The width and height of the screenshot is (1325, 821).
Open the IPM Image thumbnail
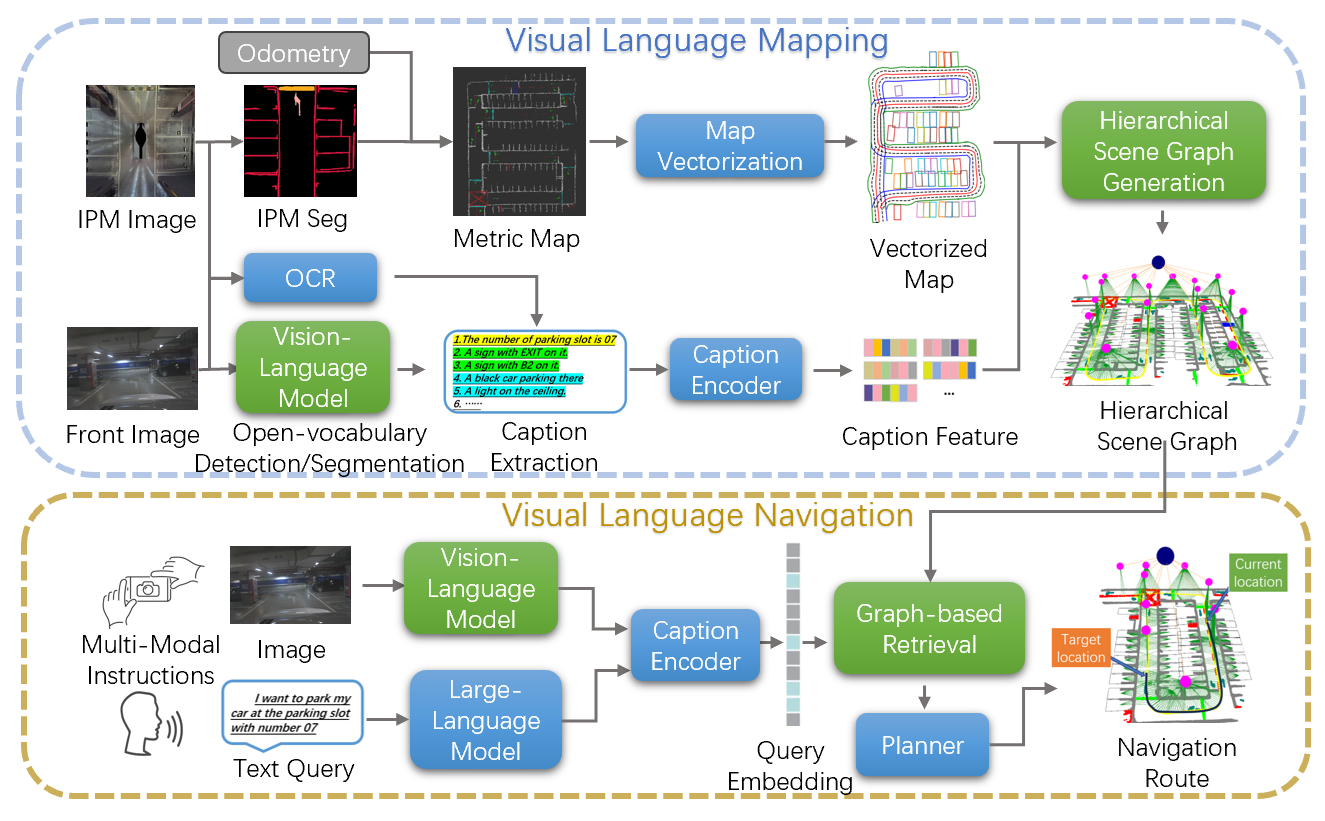click(x=139, y=141)
